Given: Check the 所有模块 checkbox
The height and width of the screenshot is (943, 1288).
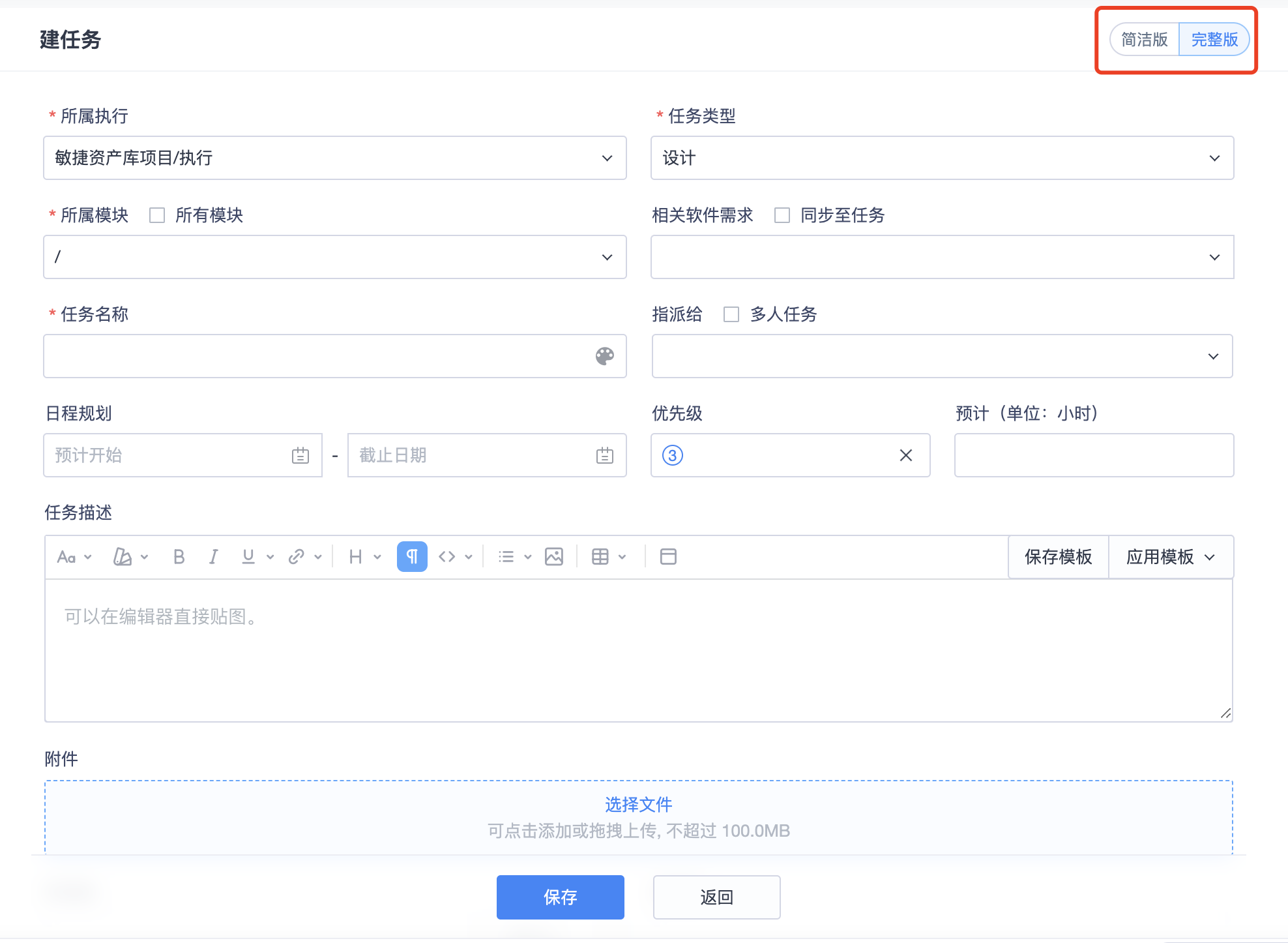Looking at the screenshot, I should [x=157, y=215].
